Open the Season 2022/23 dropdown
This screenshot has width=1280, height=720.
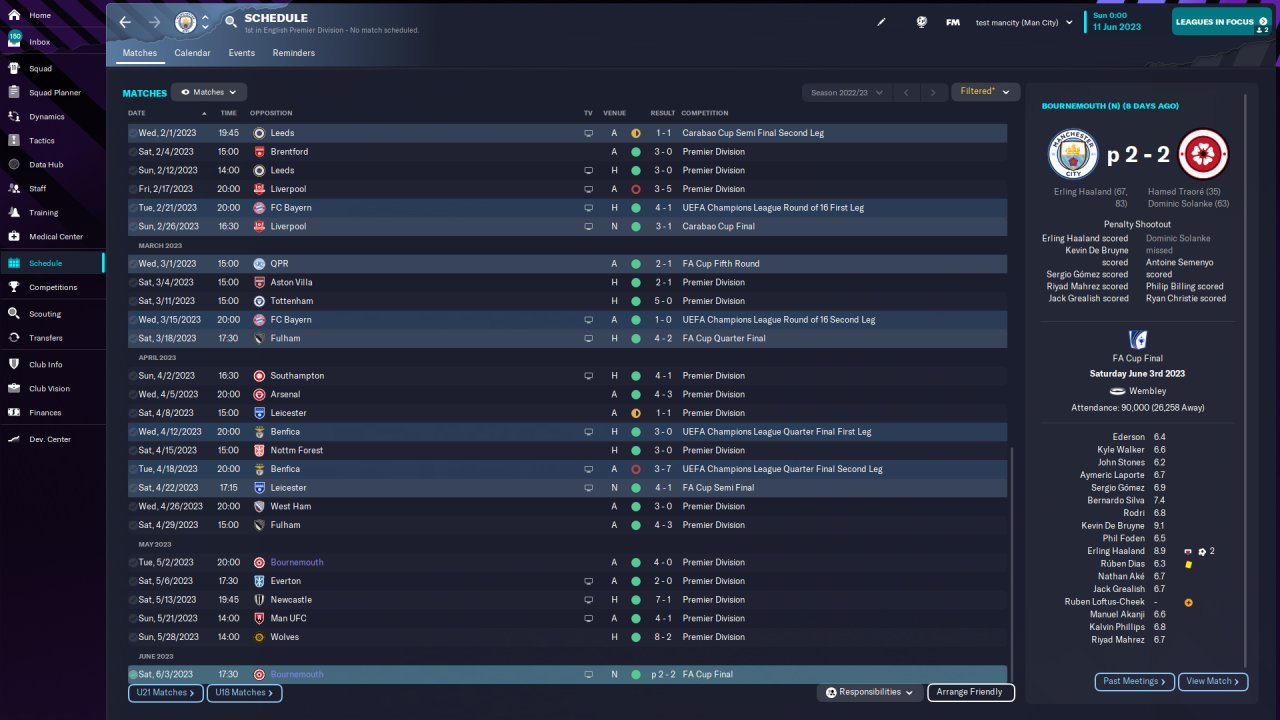coord(847,92)
